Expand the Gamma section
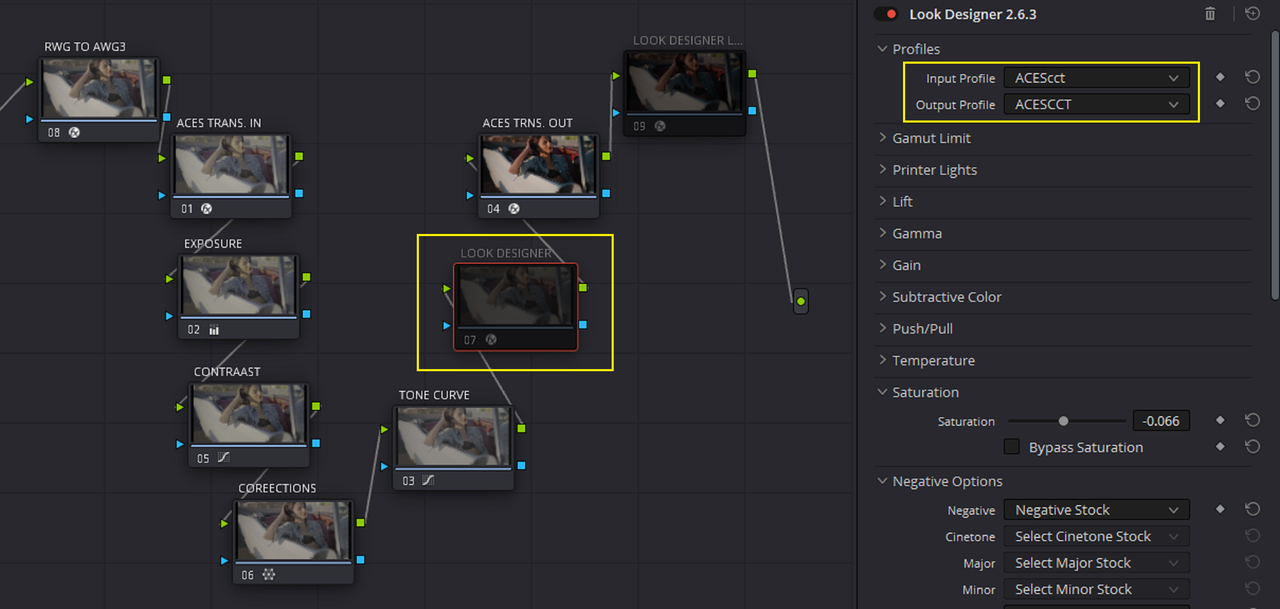 point(883,233)
